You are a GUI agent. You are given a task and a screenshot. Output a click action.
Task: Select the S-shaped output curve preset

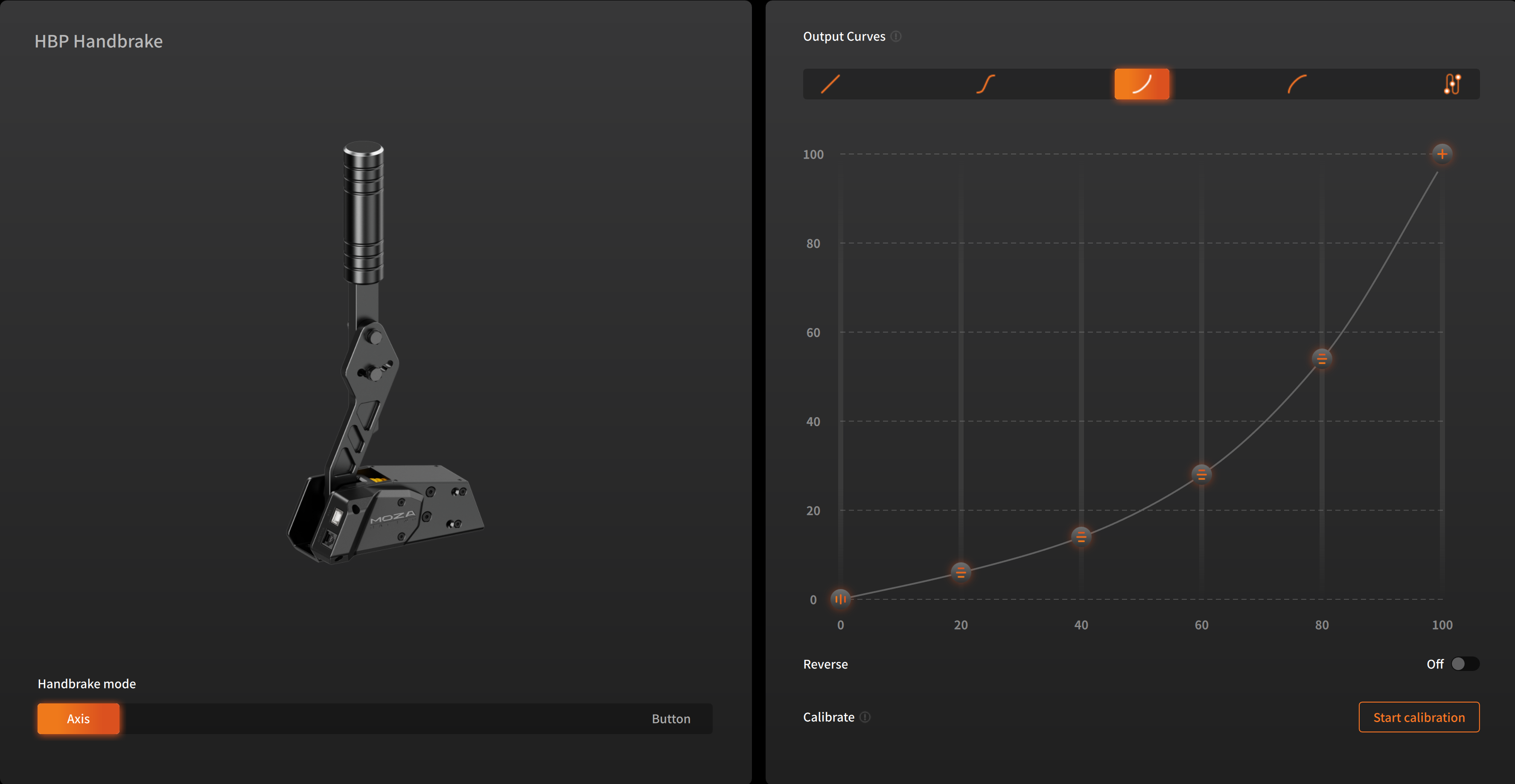(x=986, y=84)
